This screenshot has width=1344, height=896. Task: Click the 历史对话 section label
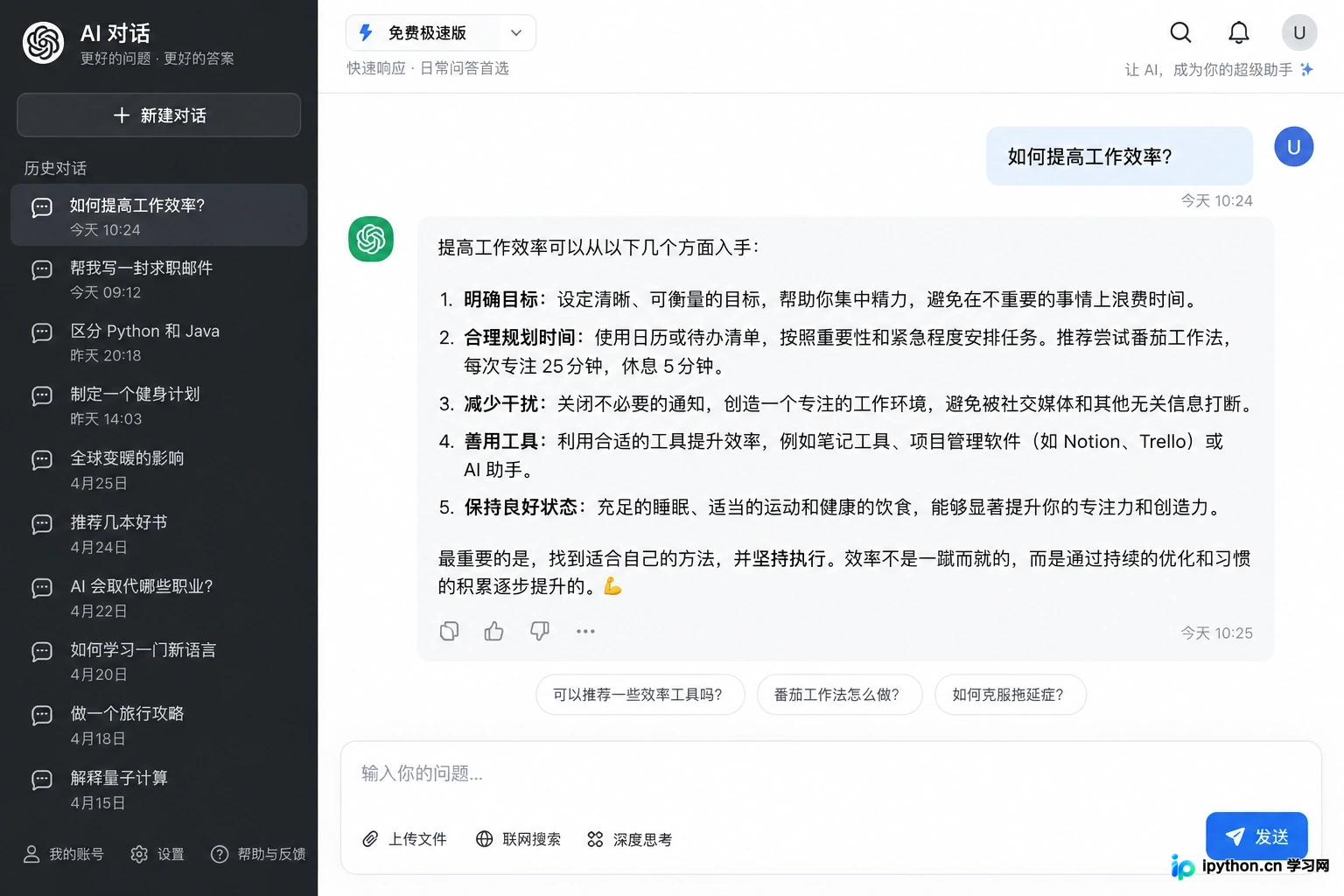click(55, 168)
